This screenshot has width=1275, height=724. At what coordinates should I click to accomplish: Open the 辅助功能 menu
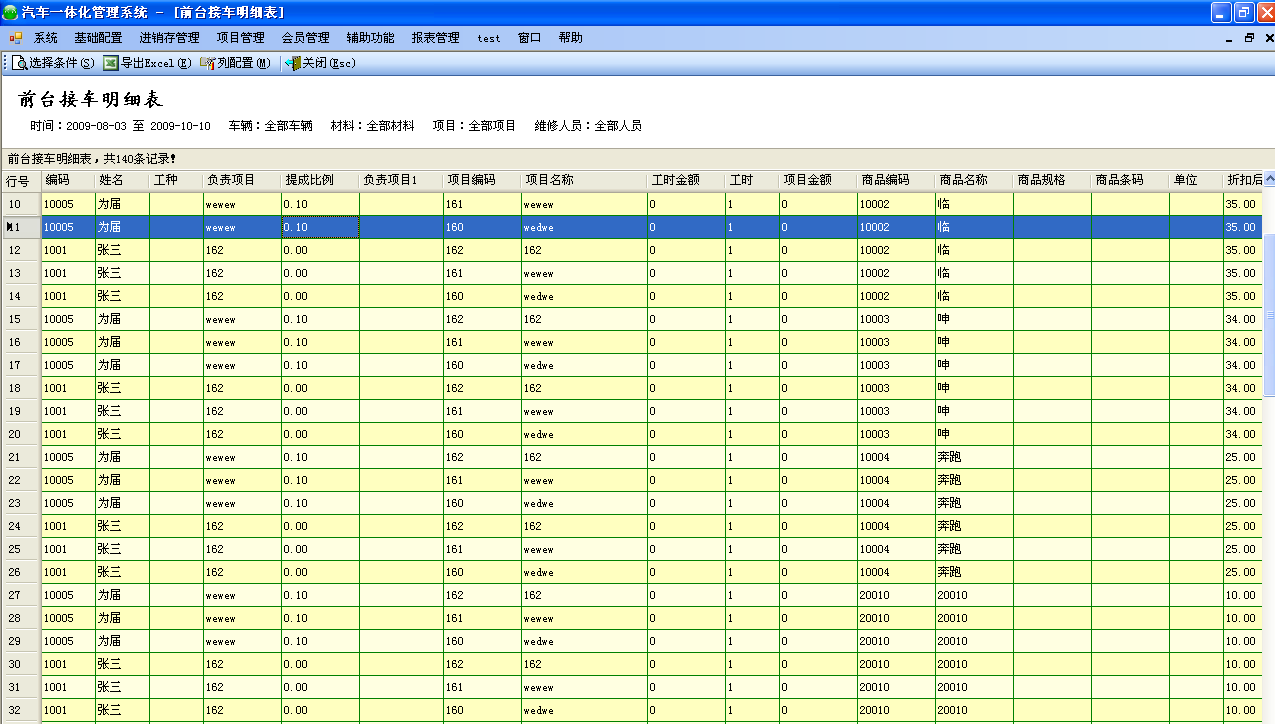(370, 38)
